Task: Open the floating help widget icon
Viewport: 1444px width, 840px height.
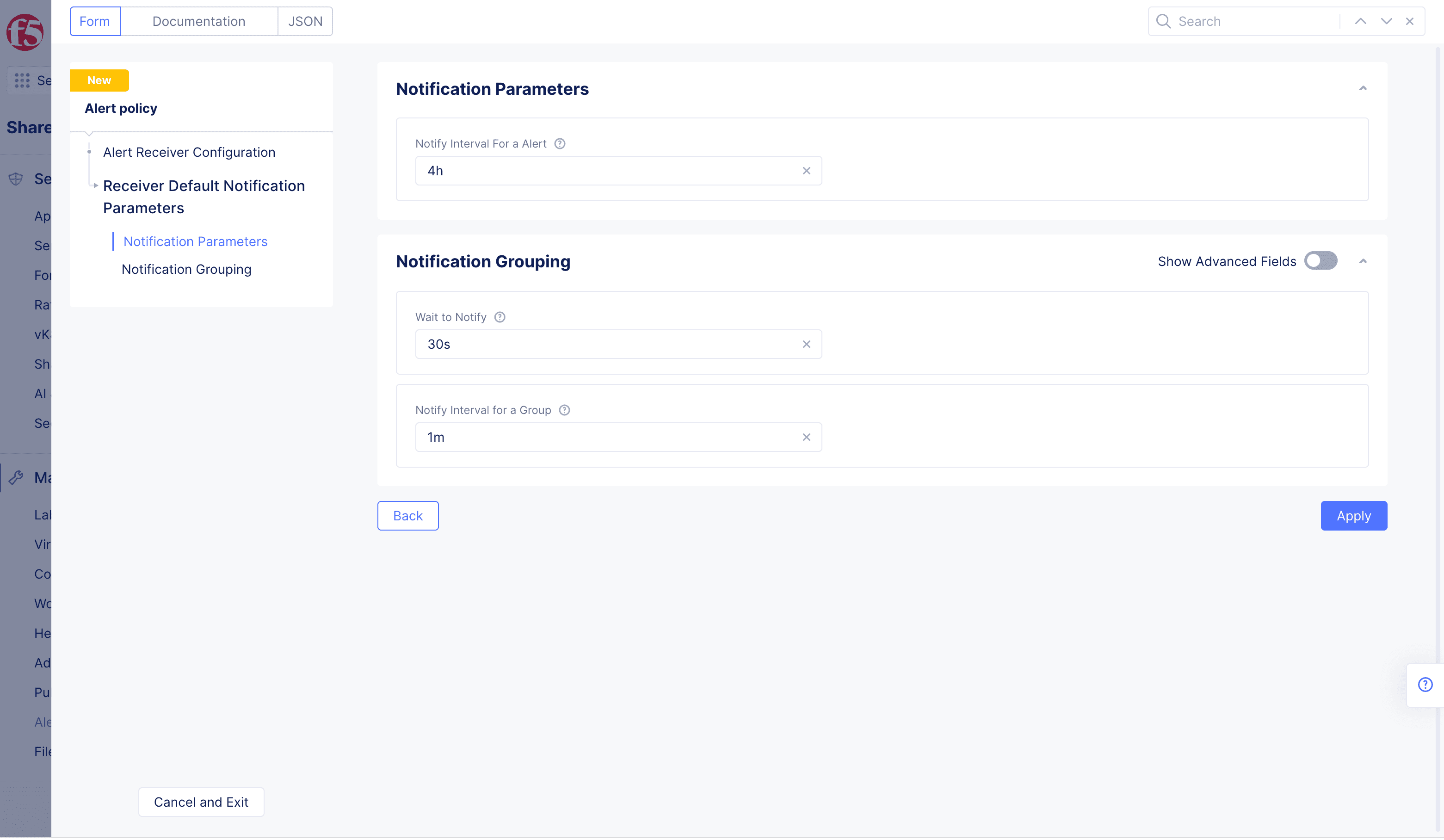Action: pyautogui.click(x=1425, y=685)
